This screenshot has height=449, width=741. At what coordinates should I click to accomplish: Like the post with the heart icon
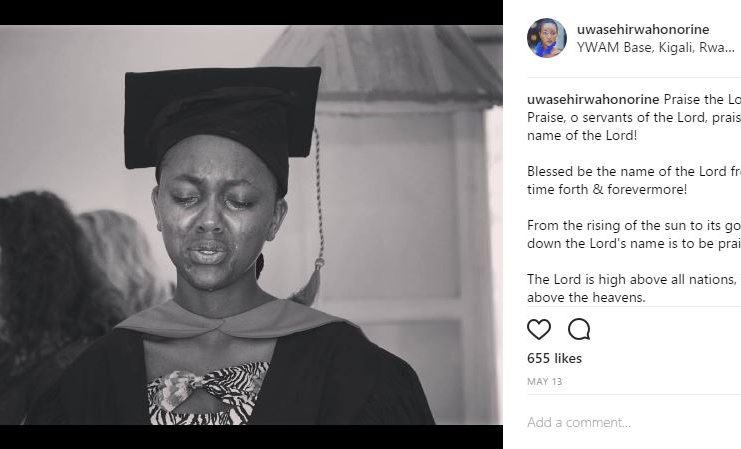tap(539, 329)
